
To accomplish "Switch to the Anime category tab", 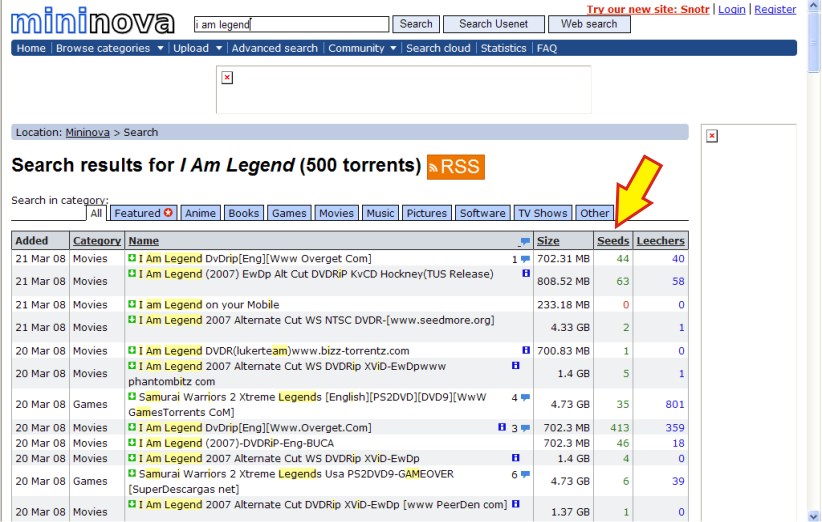I will coord(200,213).
